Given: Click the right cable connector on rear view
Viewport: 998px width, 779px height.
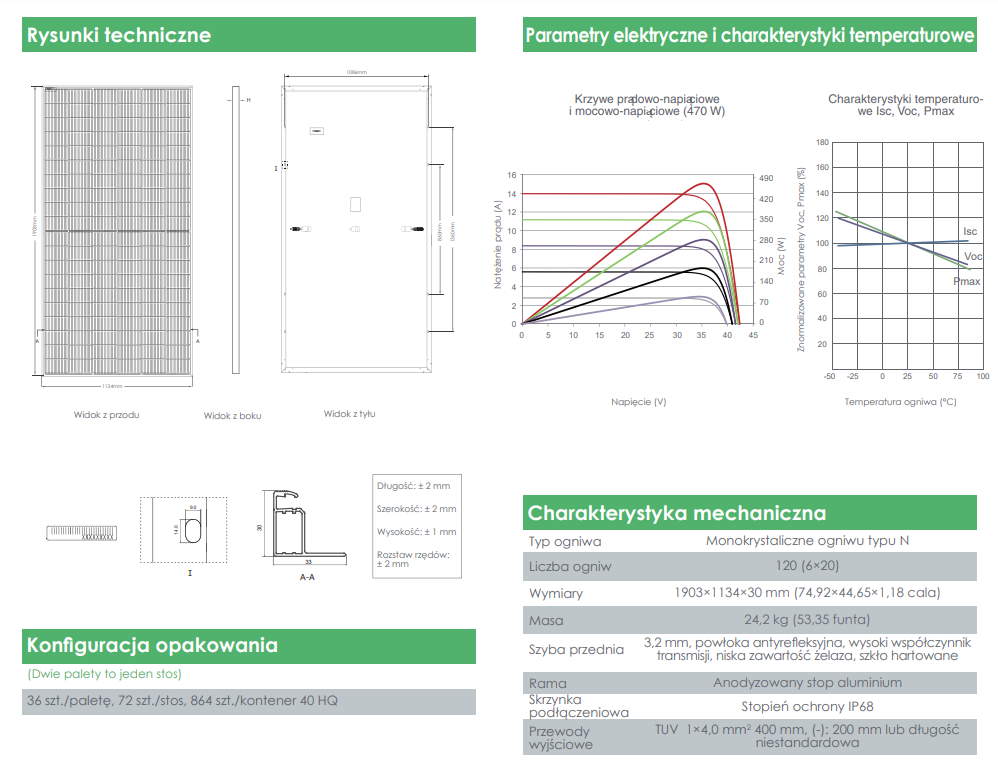Looking at the screenshot, I should tap(412, 229).
